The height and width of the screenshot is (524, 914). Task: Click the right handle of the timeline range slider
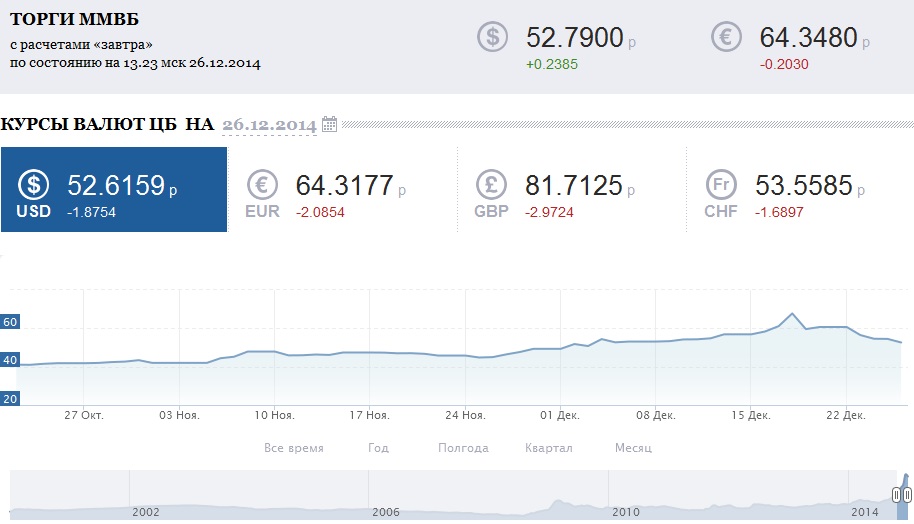[x=907, y=495]
